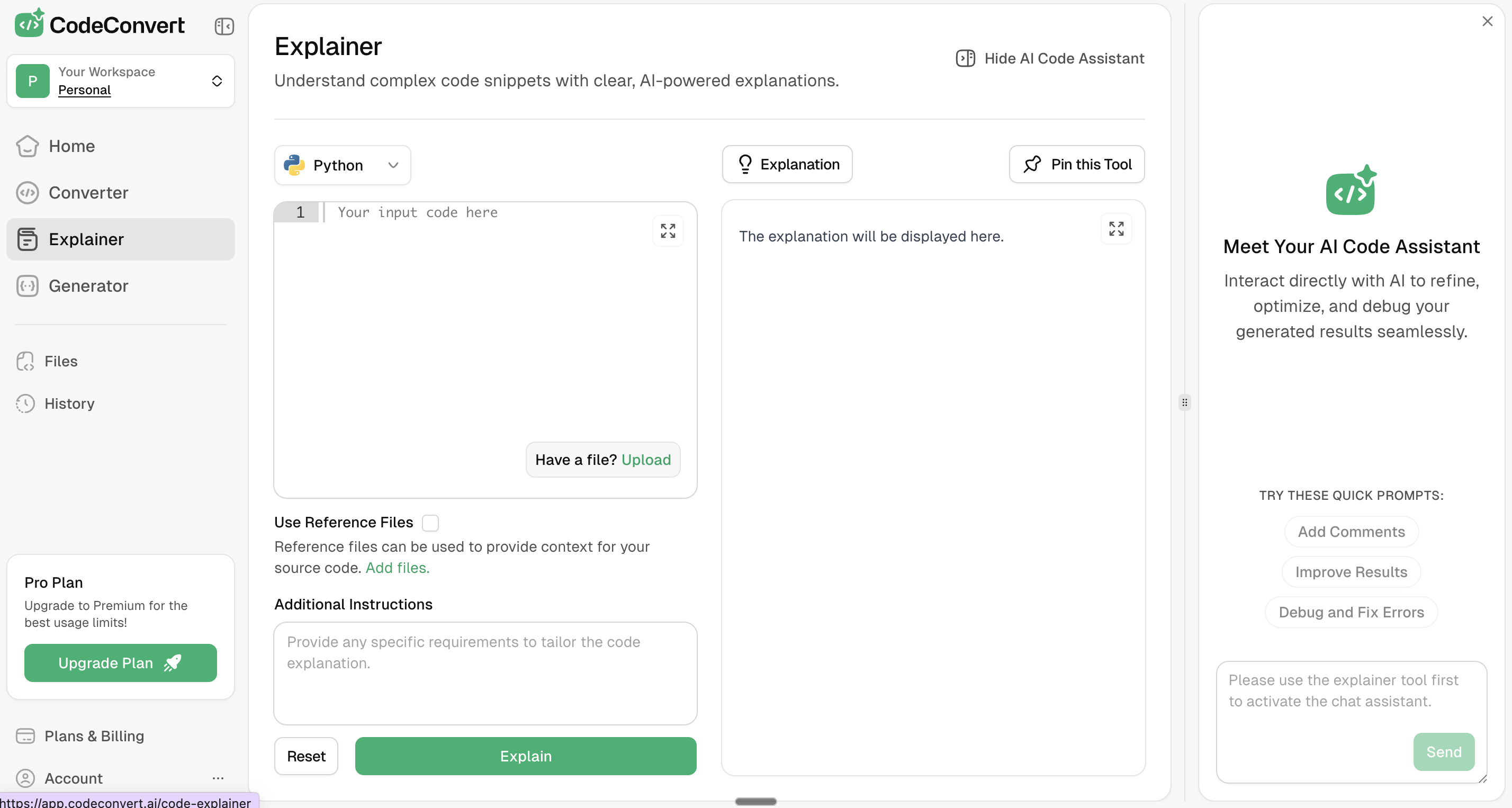The width and height of the screenshot is (1512, 808).
Task: Collapse the sidebar with the panel icon
Action: [x=223, y=26]
